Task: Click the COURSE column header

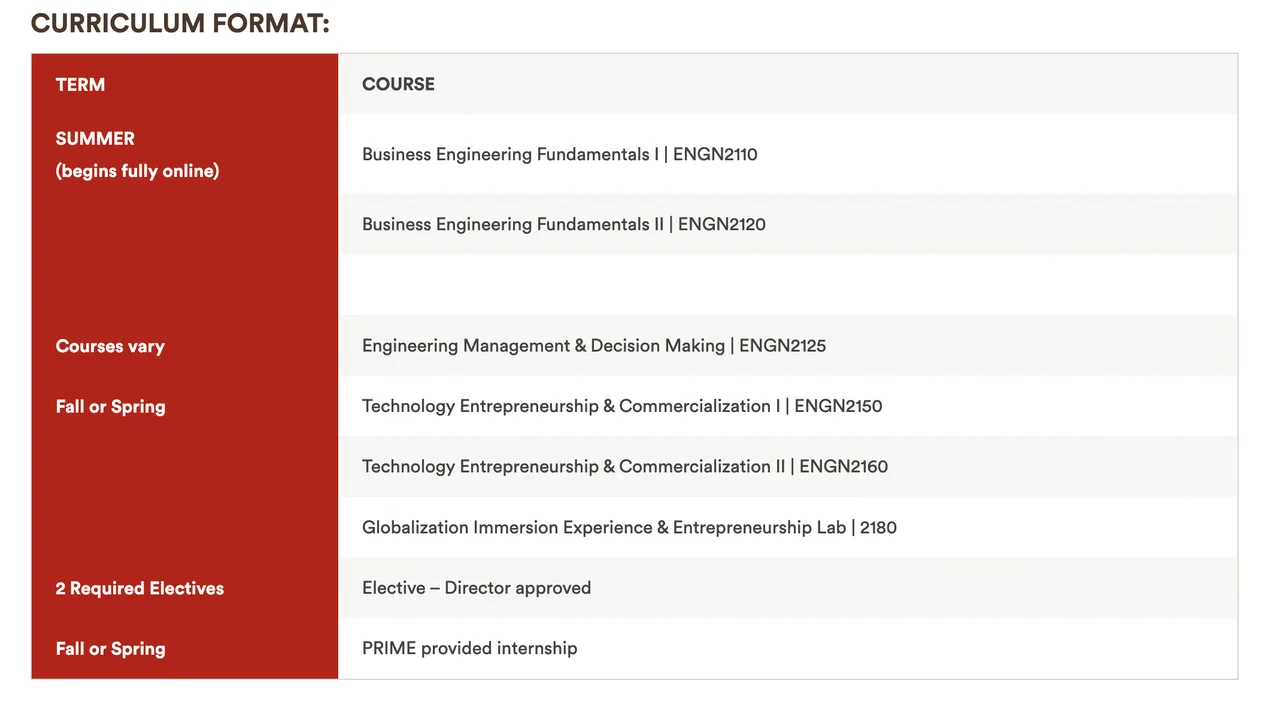Action: pyautogui.click(x=398, y=85)
